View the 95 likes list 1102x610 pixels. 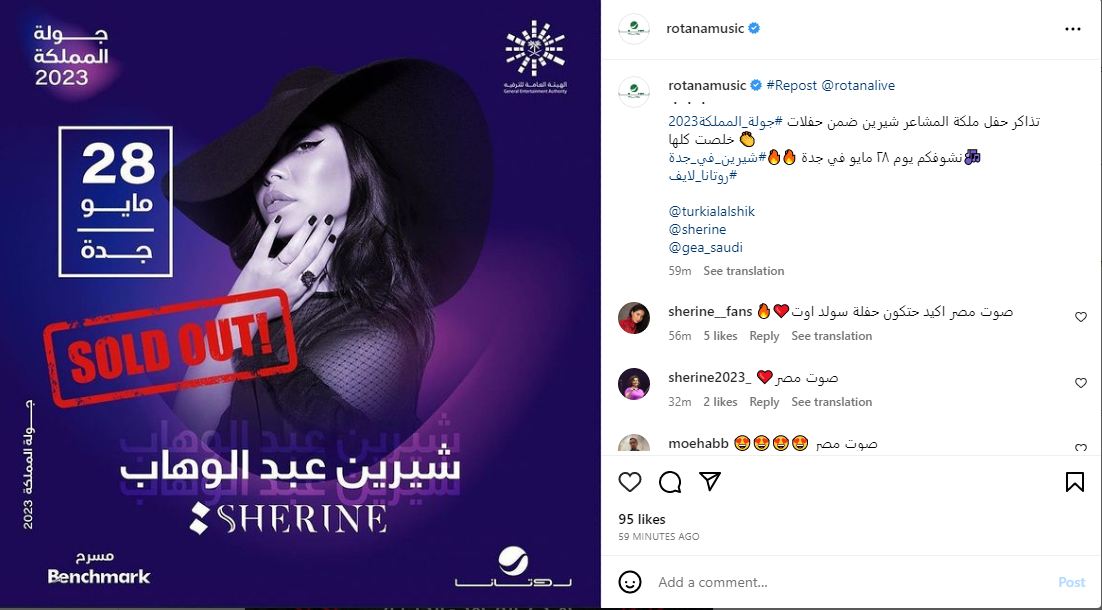(x=642, y=519)
